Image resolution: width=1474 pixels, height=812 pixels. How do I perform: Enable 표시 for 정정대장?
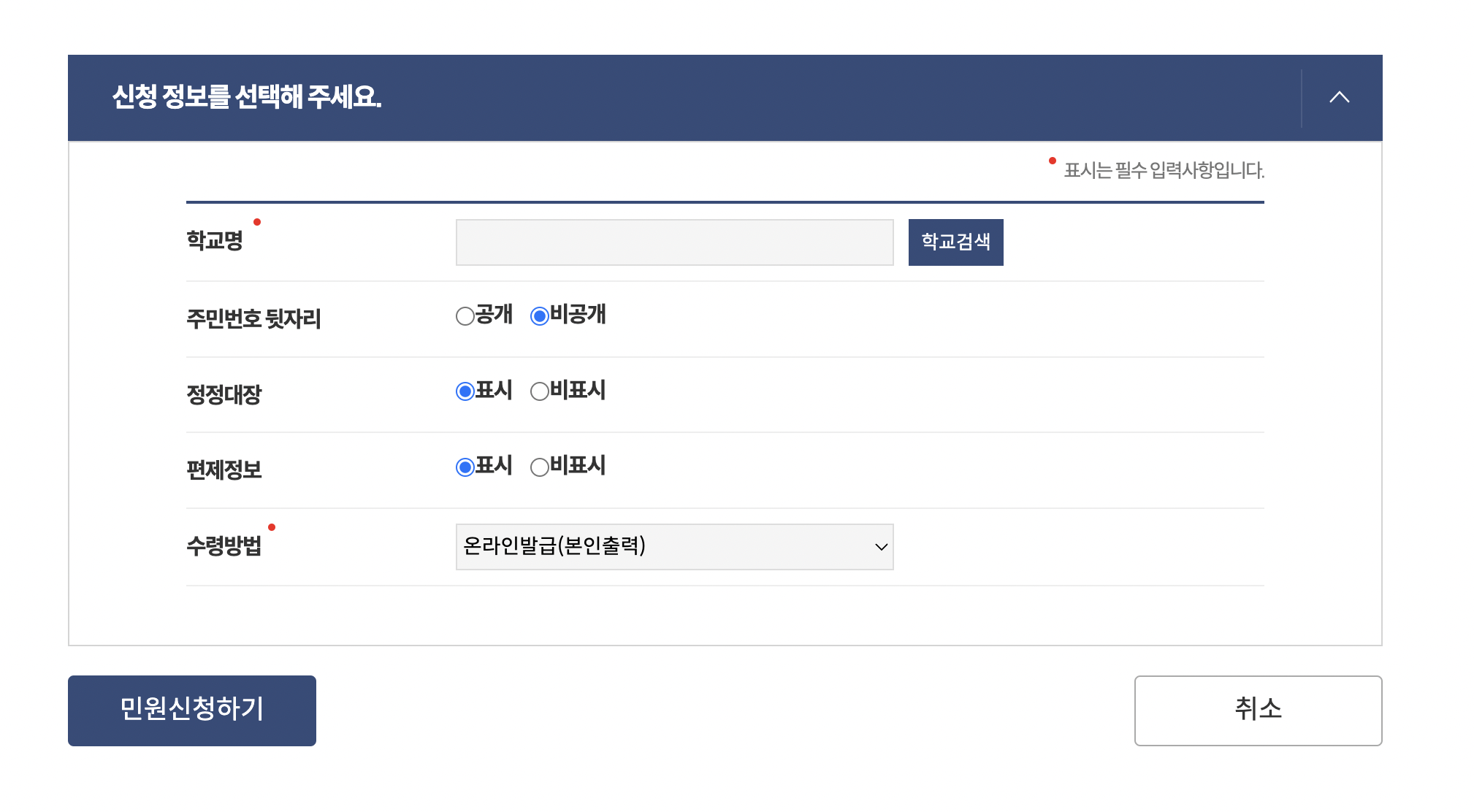(x=465, y=392)
